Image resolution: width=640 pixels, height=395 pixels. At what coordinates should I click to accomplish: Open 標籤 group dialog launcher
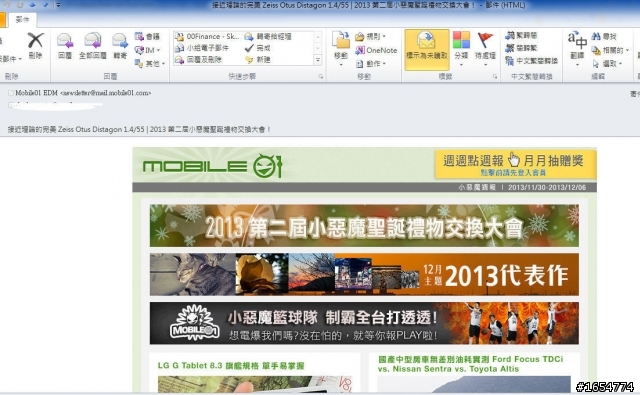click(495, 76)
